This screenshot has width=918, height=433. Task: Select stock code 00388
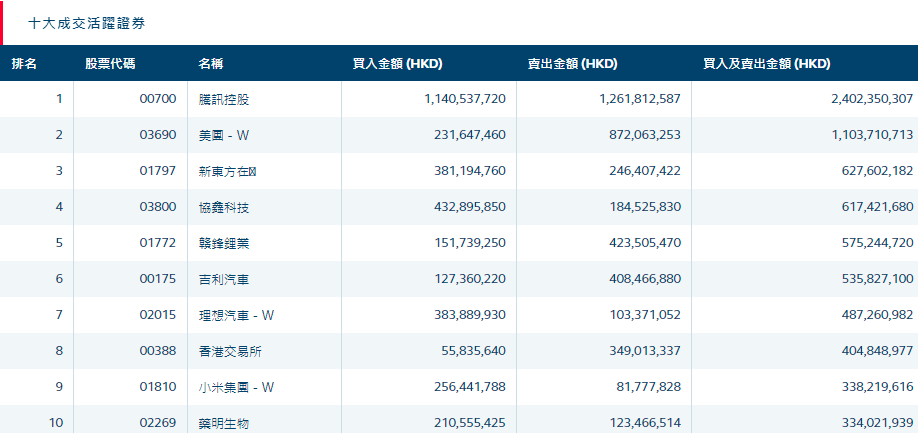(x=158, y=351)
